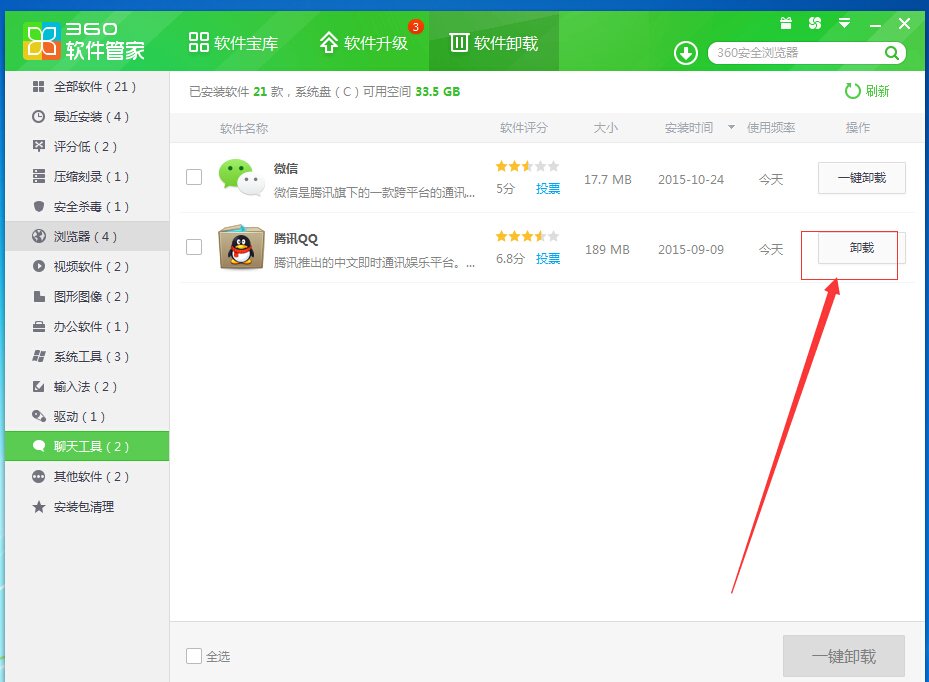Open the download manager circle icon
This screenshot has height=682, width=929.
coord(684,52)
